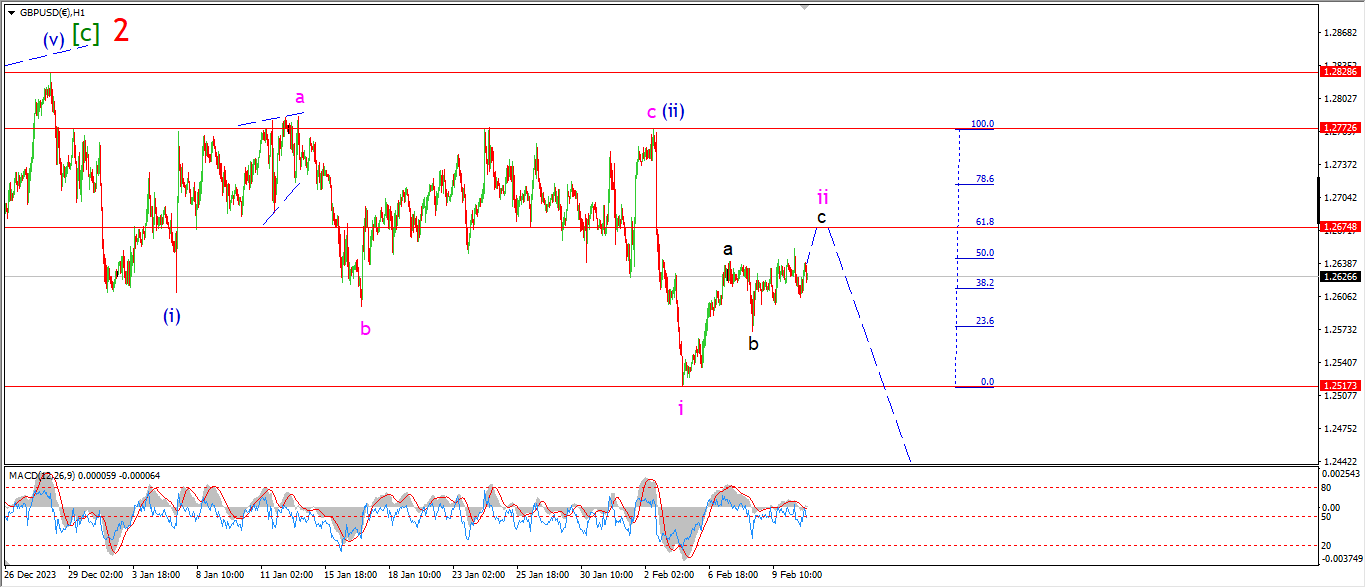
Task: Click the current price 1.26266 black label
Action: [1339, 276]
